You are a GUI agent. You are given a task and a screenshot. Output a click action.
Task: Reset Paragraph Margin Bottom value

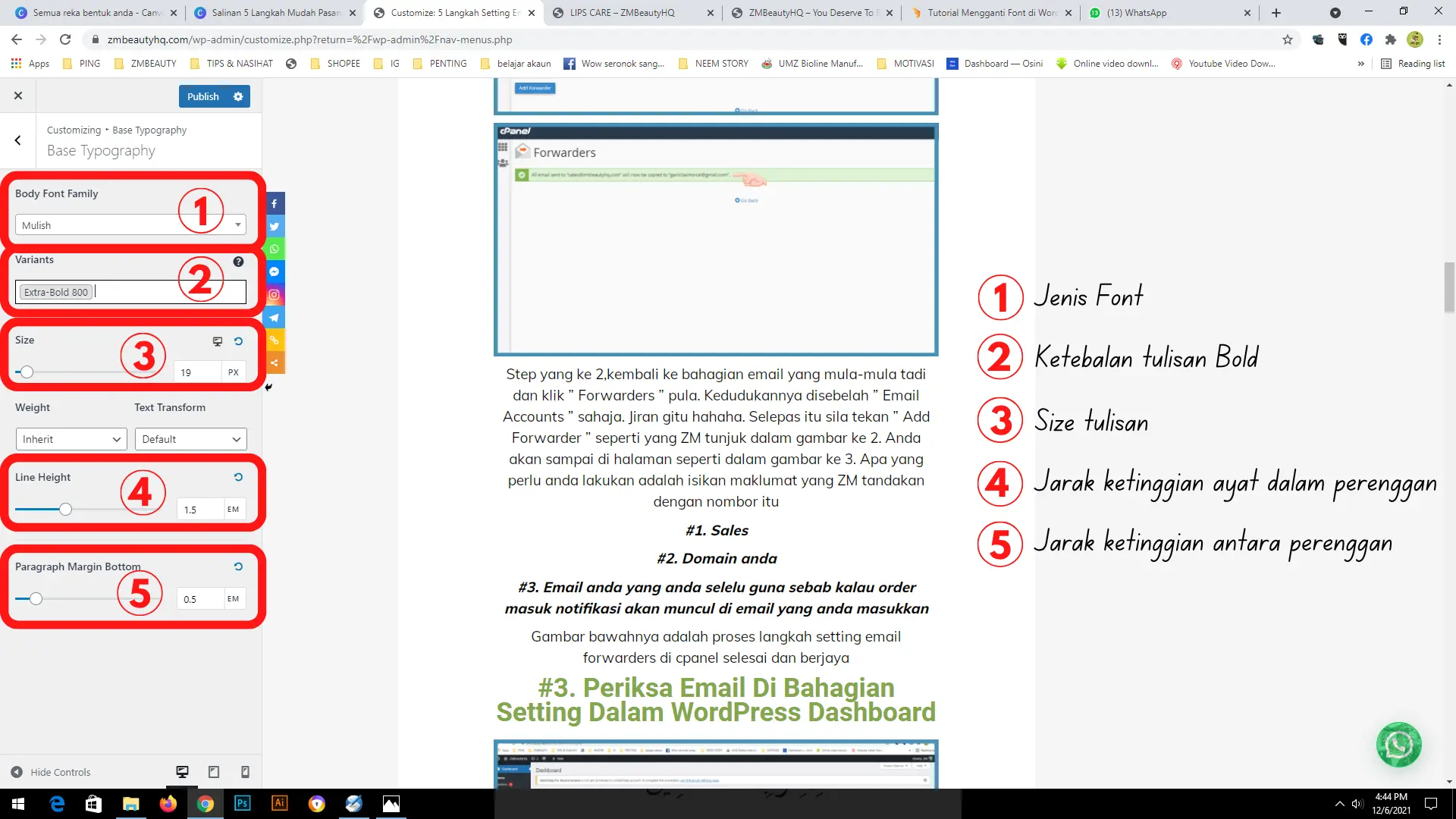pyautogui.click(x=238, y=566)
